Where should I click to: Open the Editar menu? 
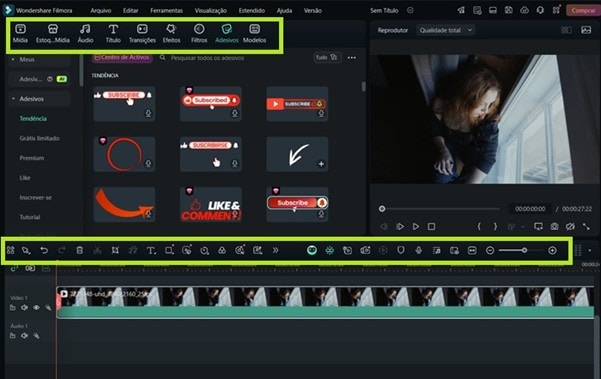coord(130,10)
